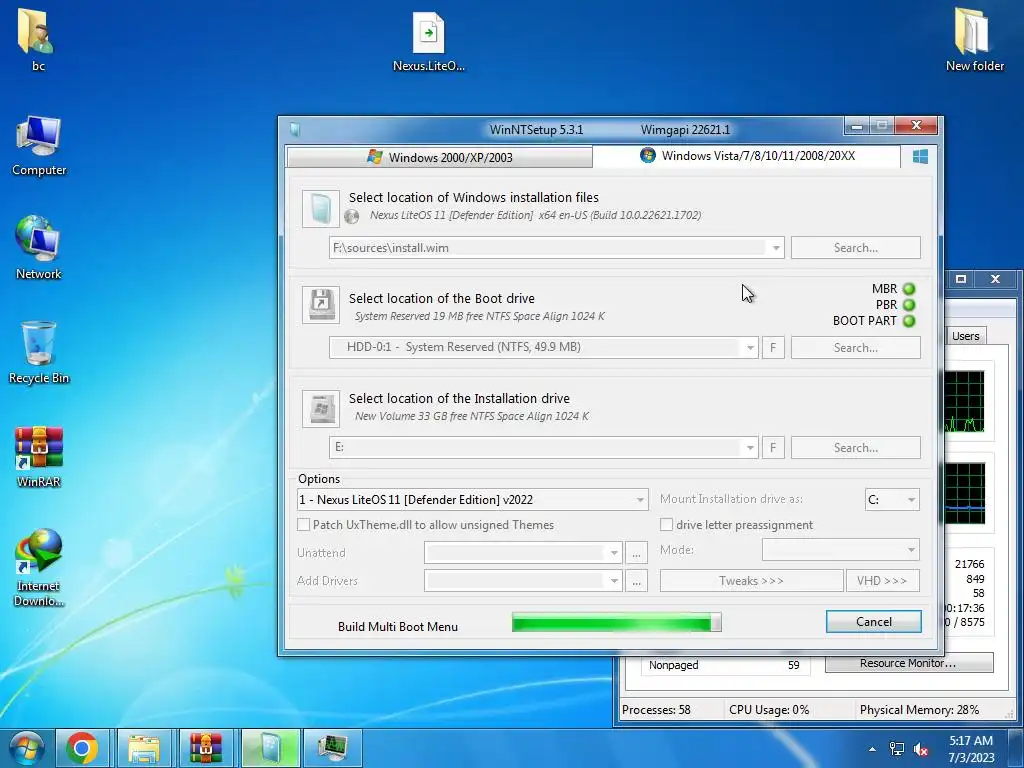
Task: Launch Internet Download Manager shortcut
Action: point(39,567)
